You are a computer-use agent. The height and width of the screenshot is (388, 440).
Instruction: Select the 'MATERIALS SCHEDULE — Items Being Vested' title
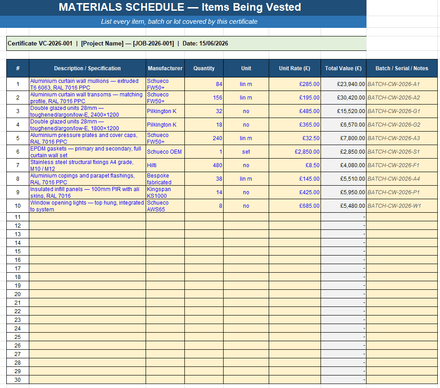(180, 7)
